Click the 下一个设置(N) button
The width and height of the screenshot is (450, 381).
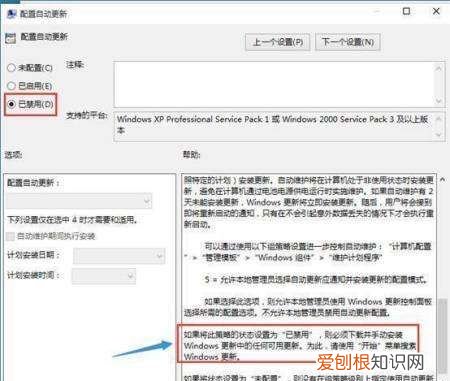tap(348, 42)
